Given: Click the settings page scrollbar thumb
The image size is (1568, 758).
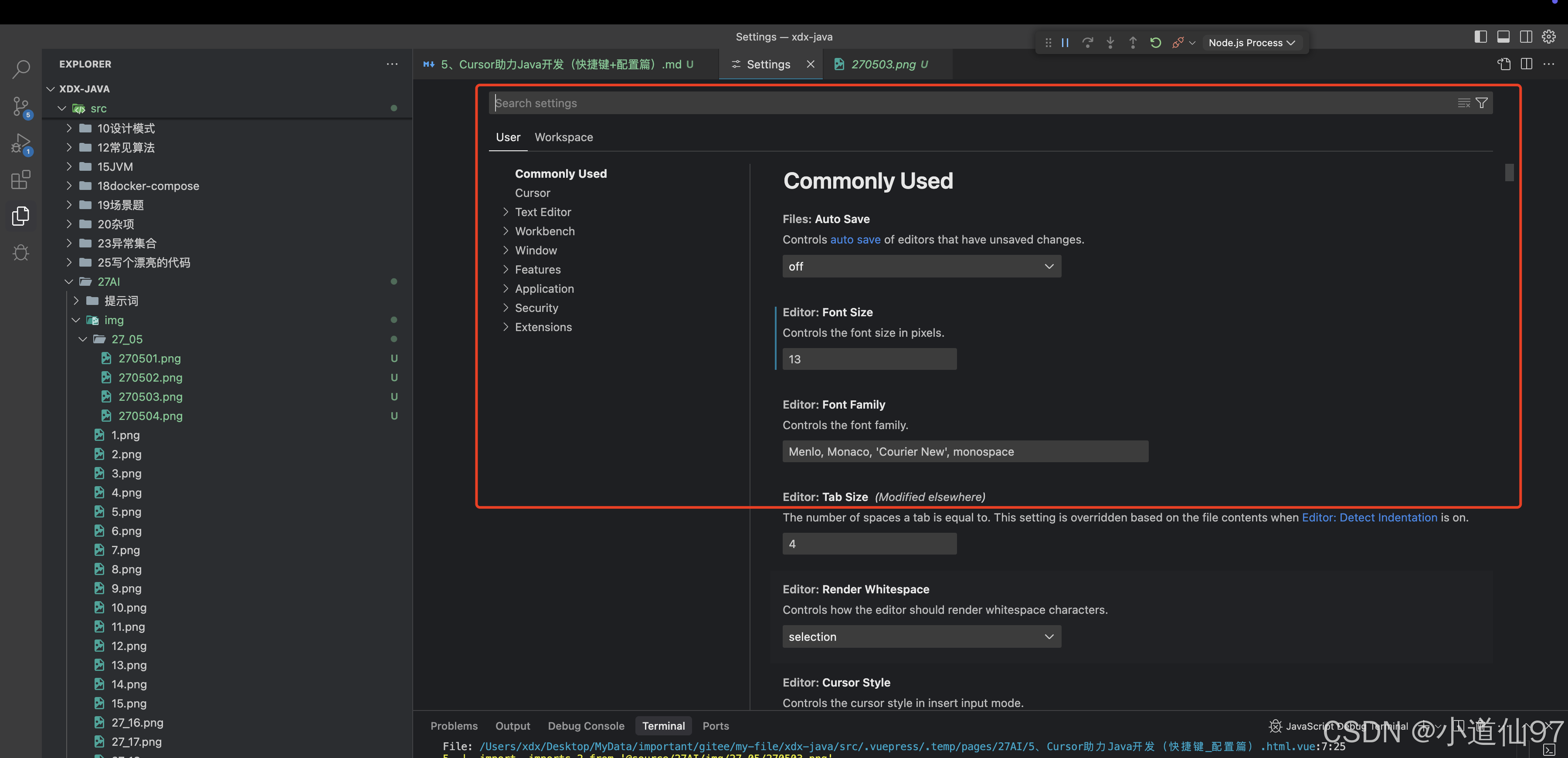Looking at the screenshot, I should pyautogui.click(x=1509, y=173).
